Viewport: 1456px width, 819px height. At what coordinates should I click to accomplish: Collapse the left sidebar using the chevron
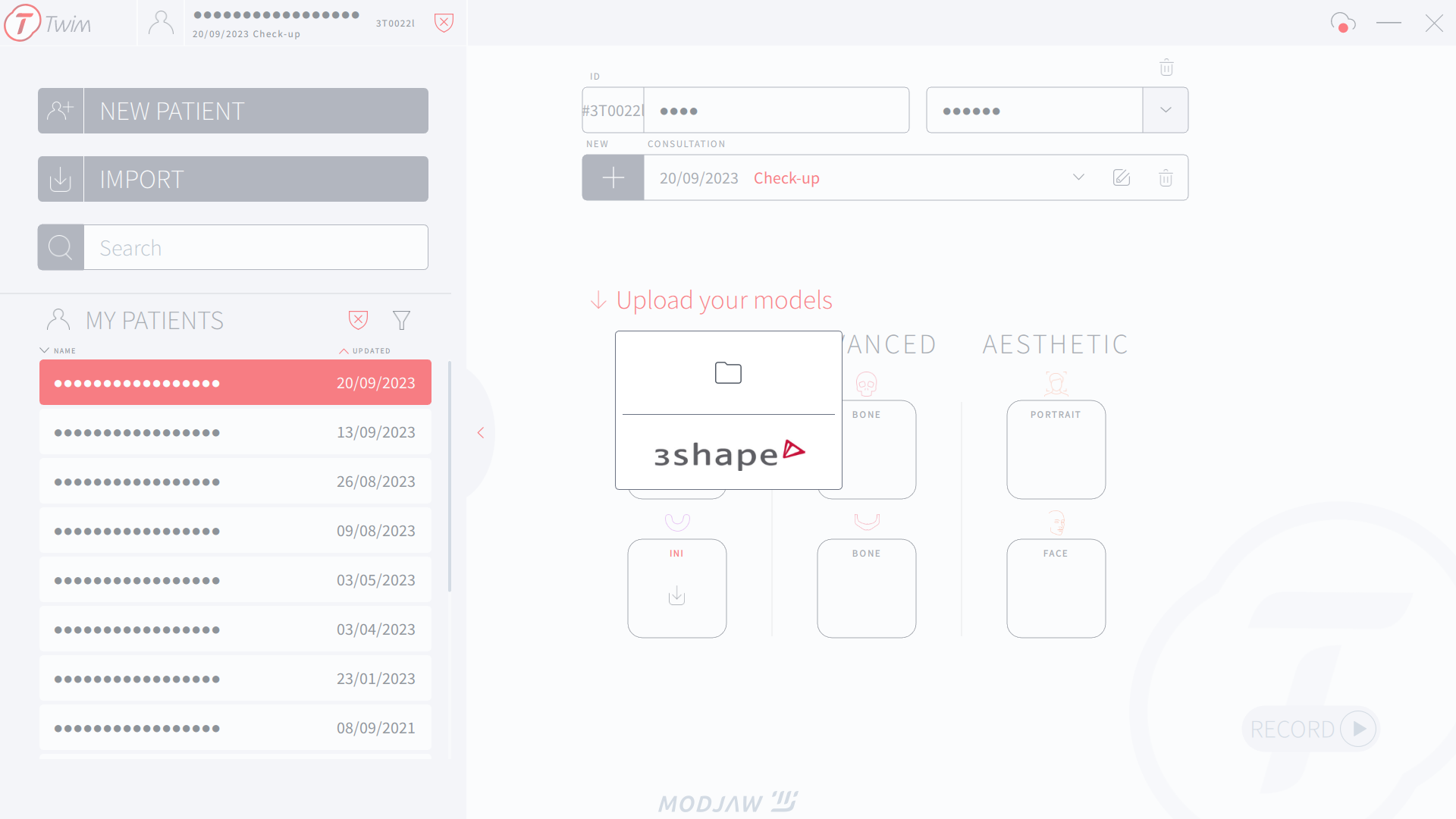point(480,432)
